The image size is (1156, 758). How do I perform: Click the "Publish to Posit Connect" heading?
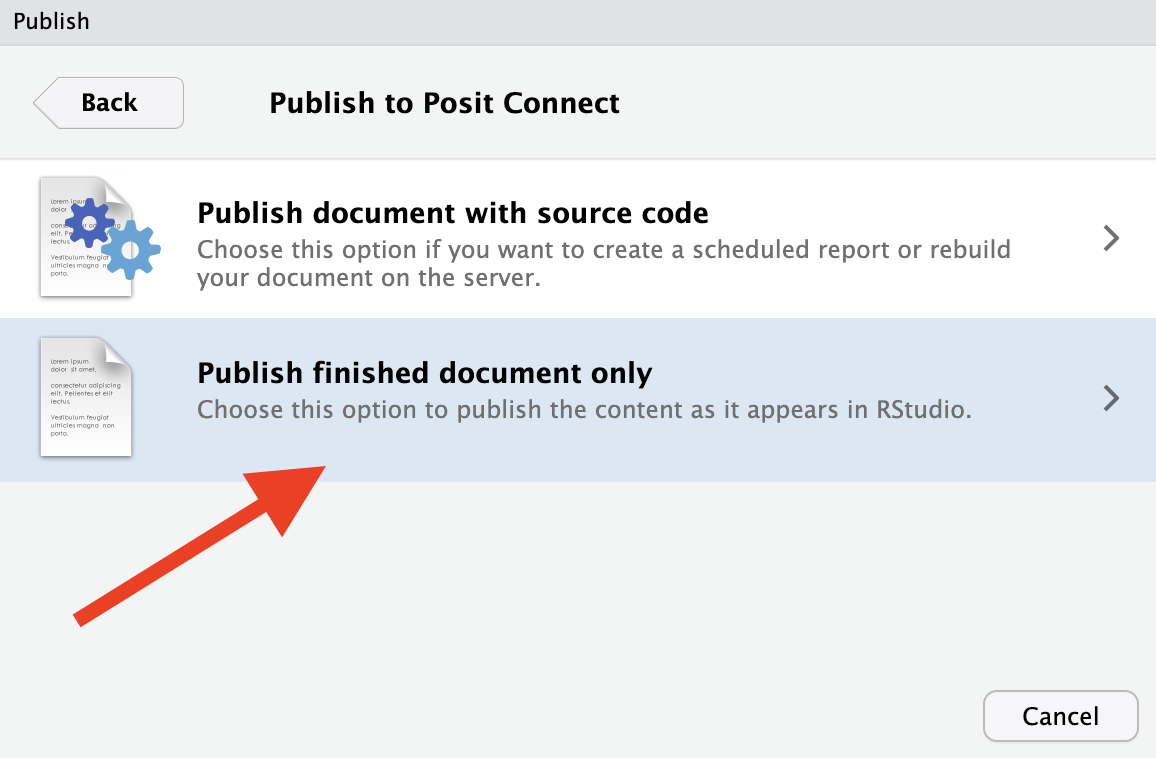pyautogui.click(x=444, y=103)
